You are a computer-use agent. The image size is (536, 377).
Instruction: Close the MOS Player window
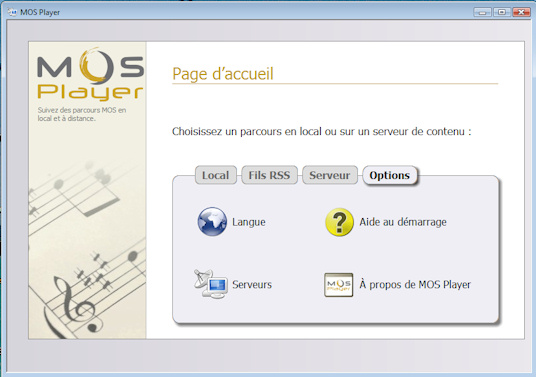pyautogui.click(x=521, y=12)
